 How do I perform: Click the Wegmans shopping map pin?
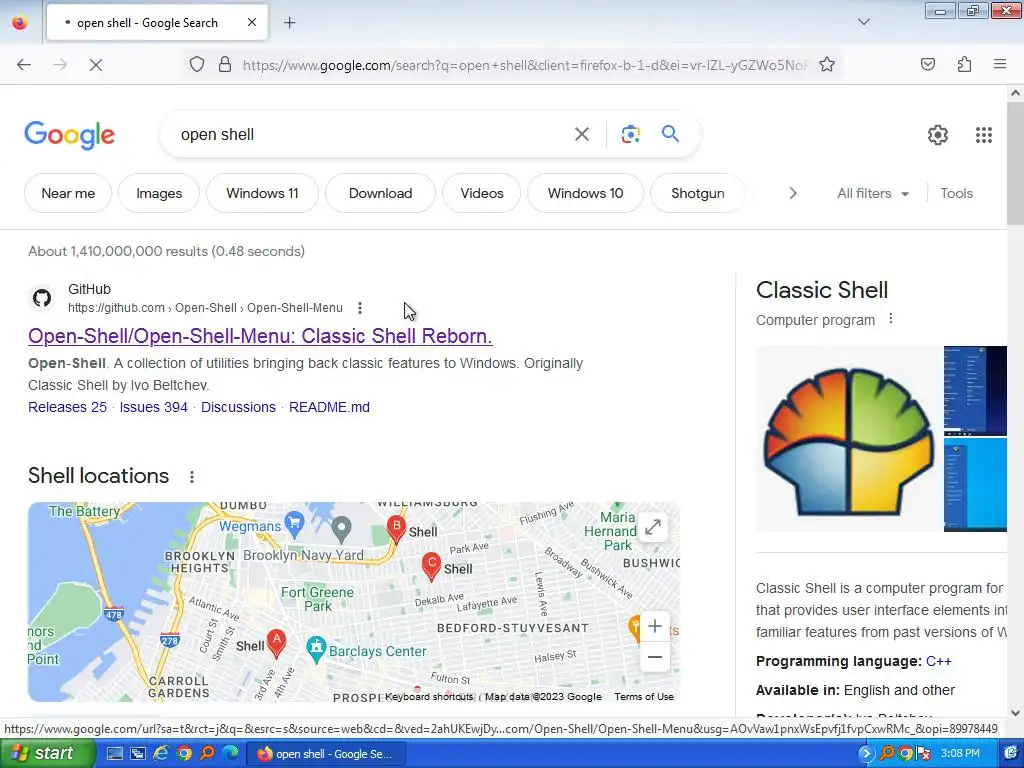(295, 524)
